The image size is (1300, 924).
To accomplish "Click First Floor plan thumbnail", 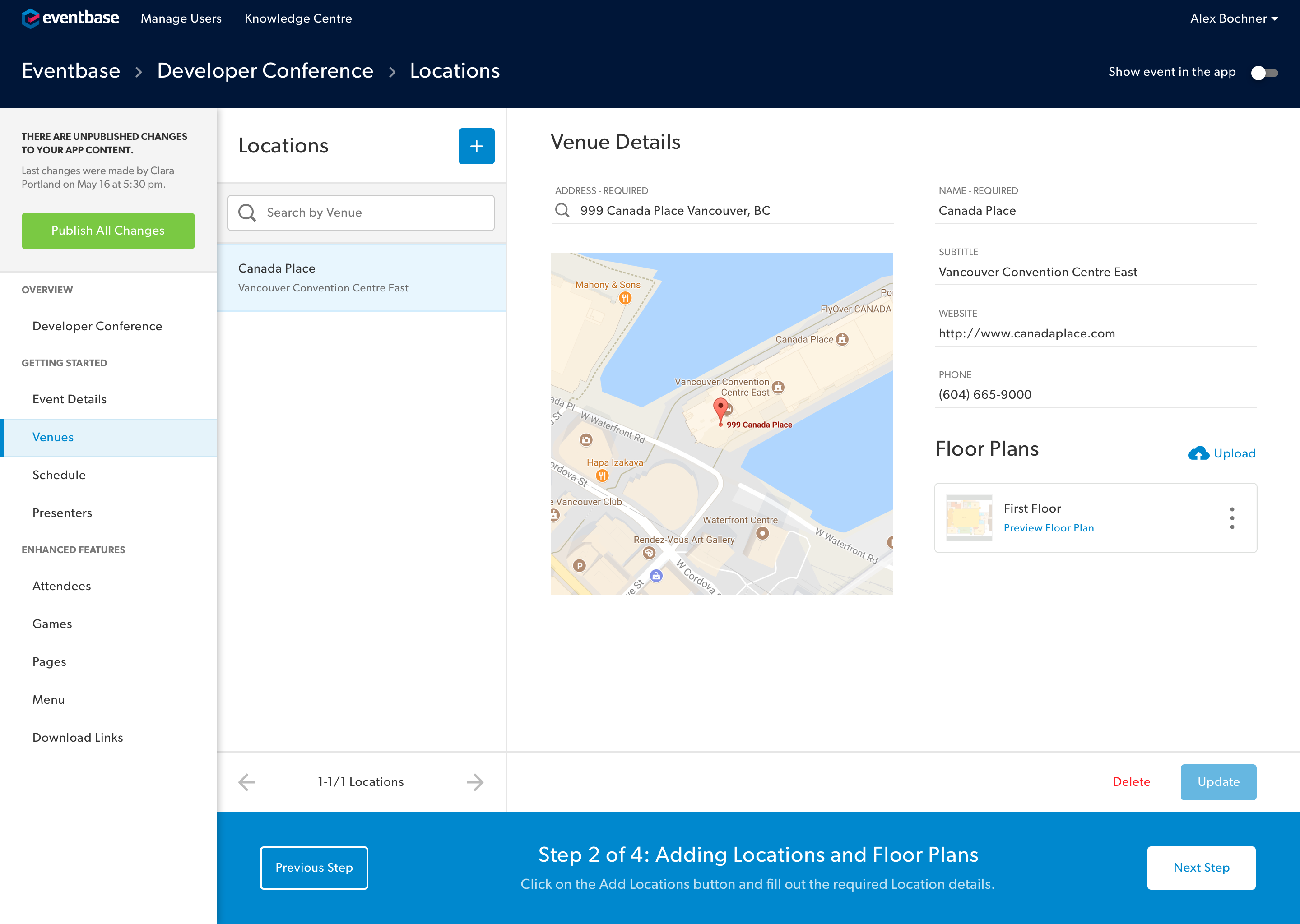I will [x=969, y=518].
